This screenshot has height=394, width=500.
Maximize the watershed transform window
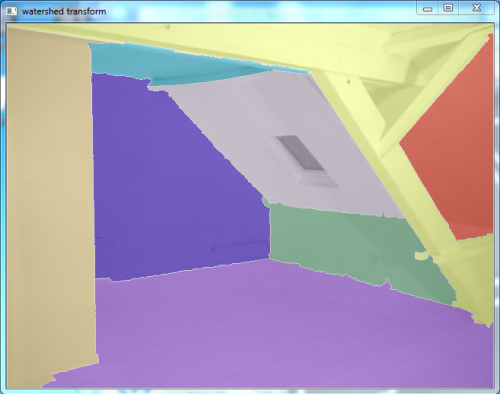coord(448,8)
